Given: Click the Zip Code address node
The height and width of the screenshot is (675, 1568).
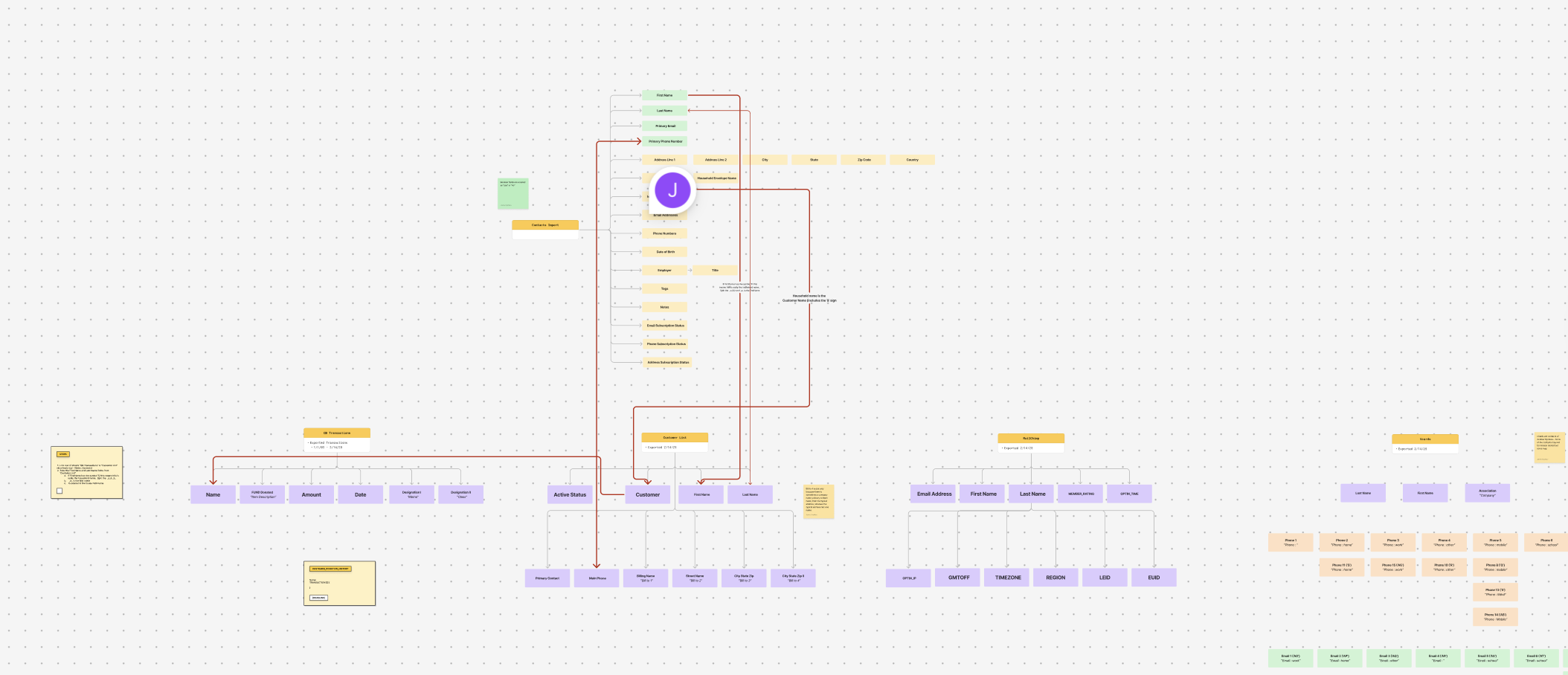Looking at the screenshot, I should click(x=863, y=160).
